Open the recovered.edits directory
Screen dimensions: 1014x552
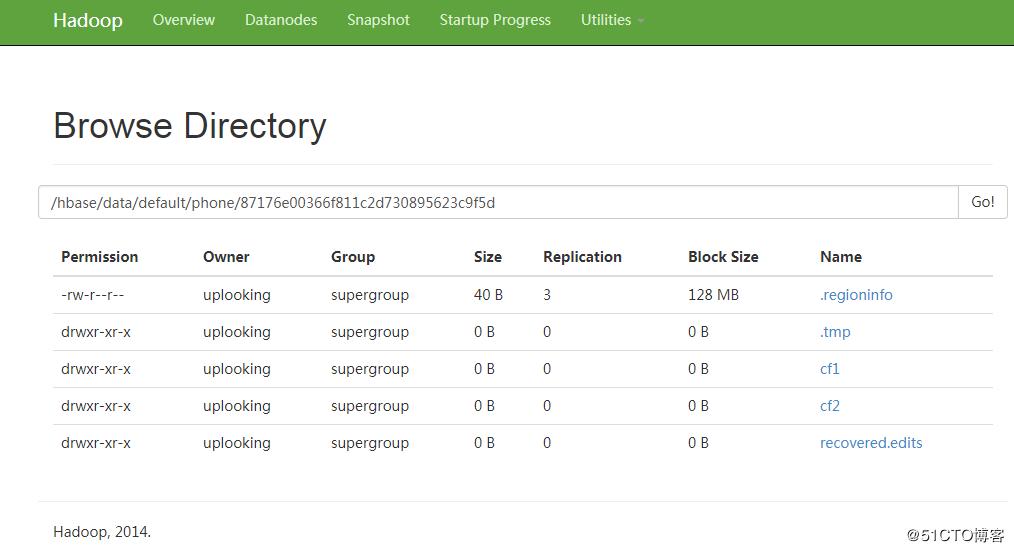coord(871,443)
